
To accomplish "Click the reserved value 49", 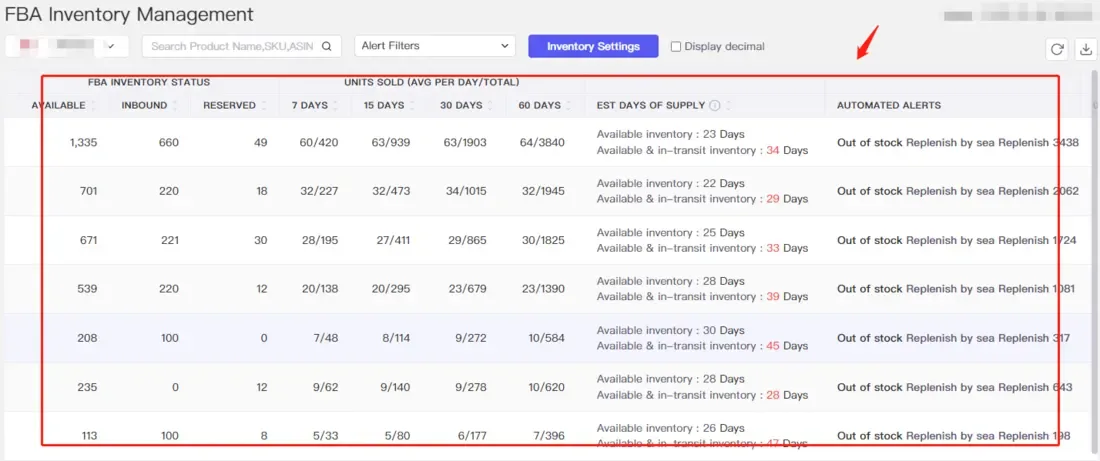I will [x=261, y=142].
